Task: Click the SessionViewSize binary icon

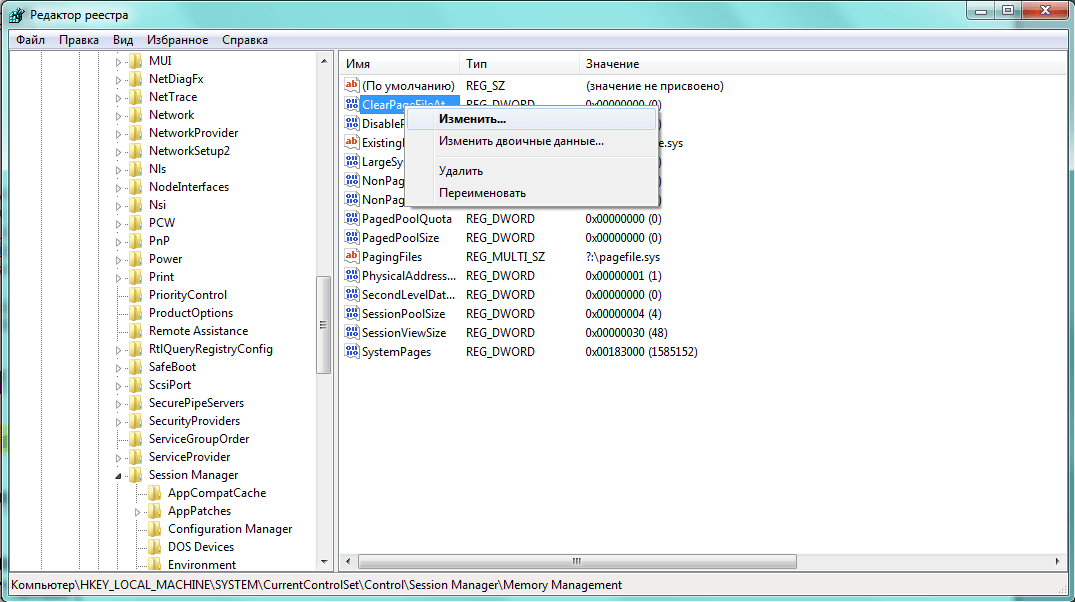Action: pyautogui.click(x=351, y=333)
